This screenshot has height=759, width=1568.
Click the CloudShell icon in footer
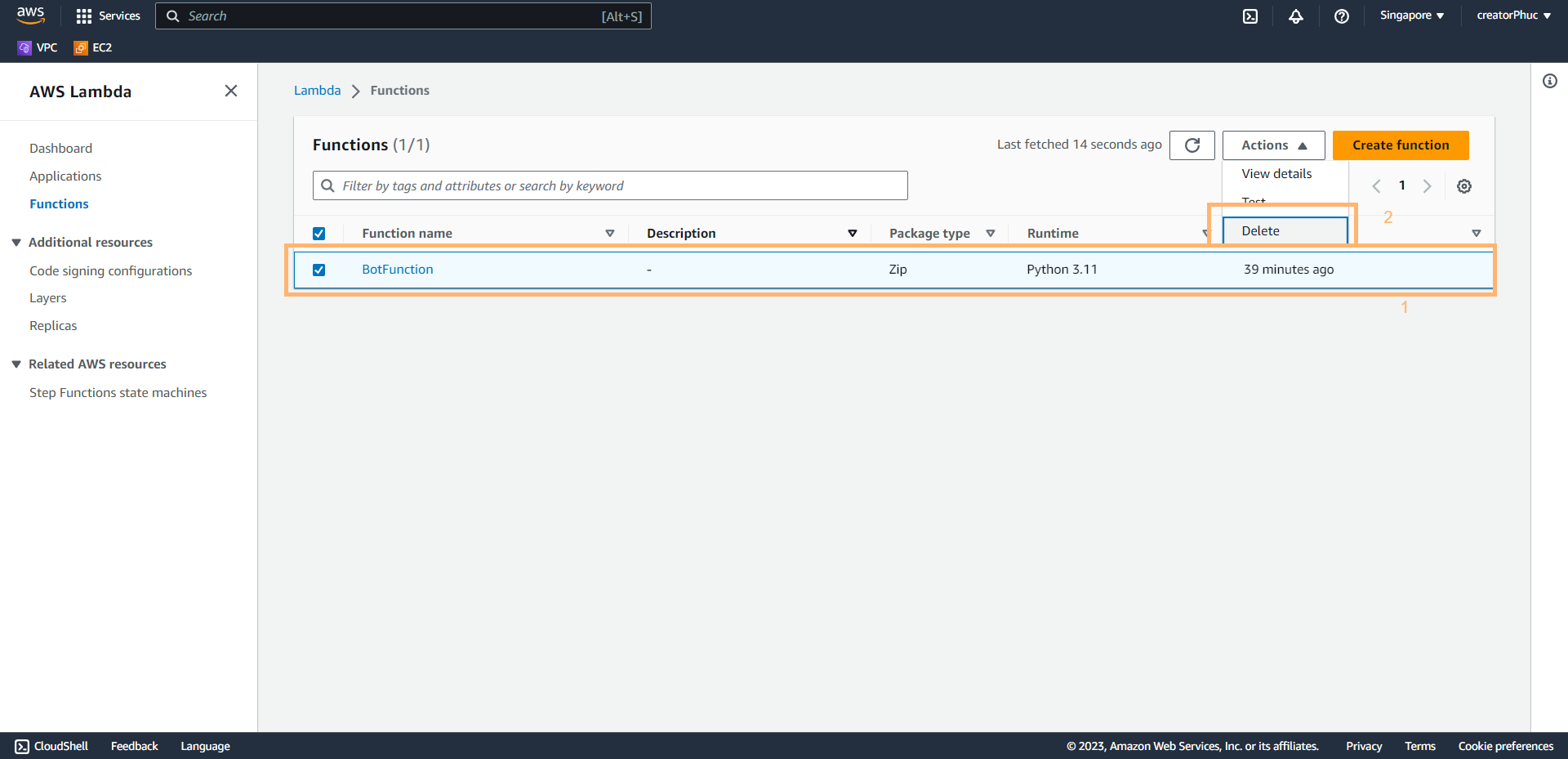coord(22,746)
